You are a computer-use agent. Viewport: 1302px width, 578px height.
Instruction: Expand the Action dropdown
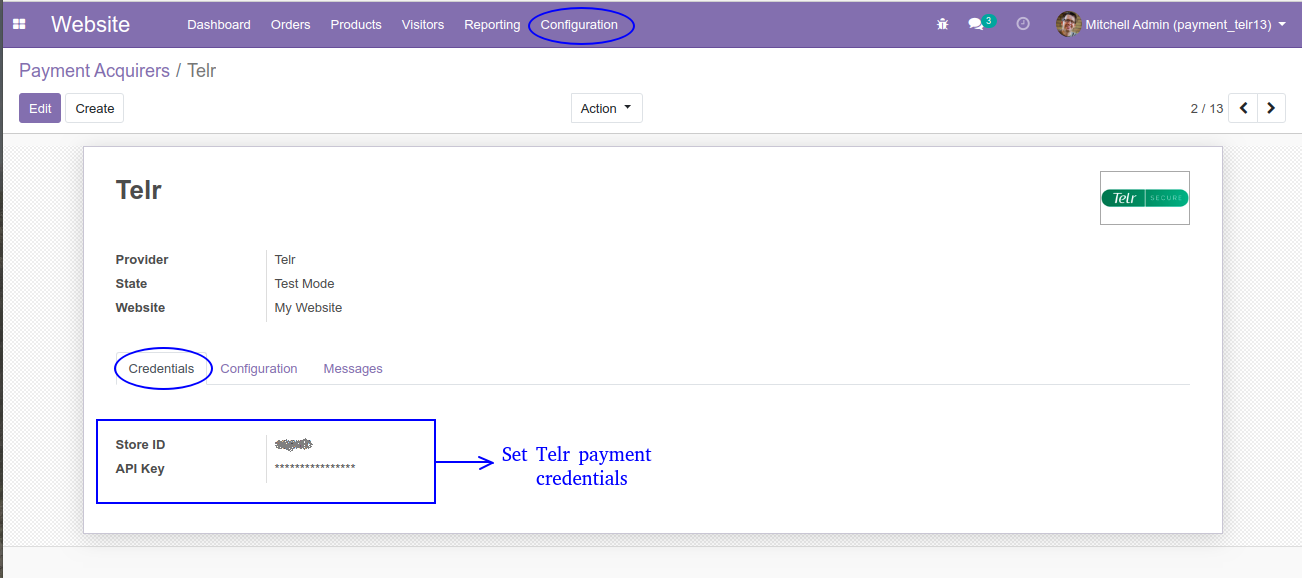[606, 108]
